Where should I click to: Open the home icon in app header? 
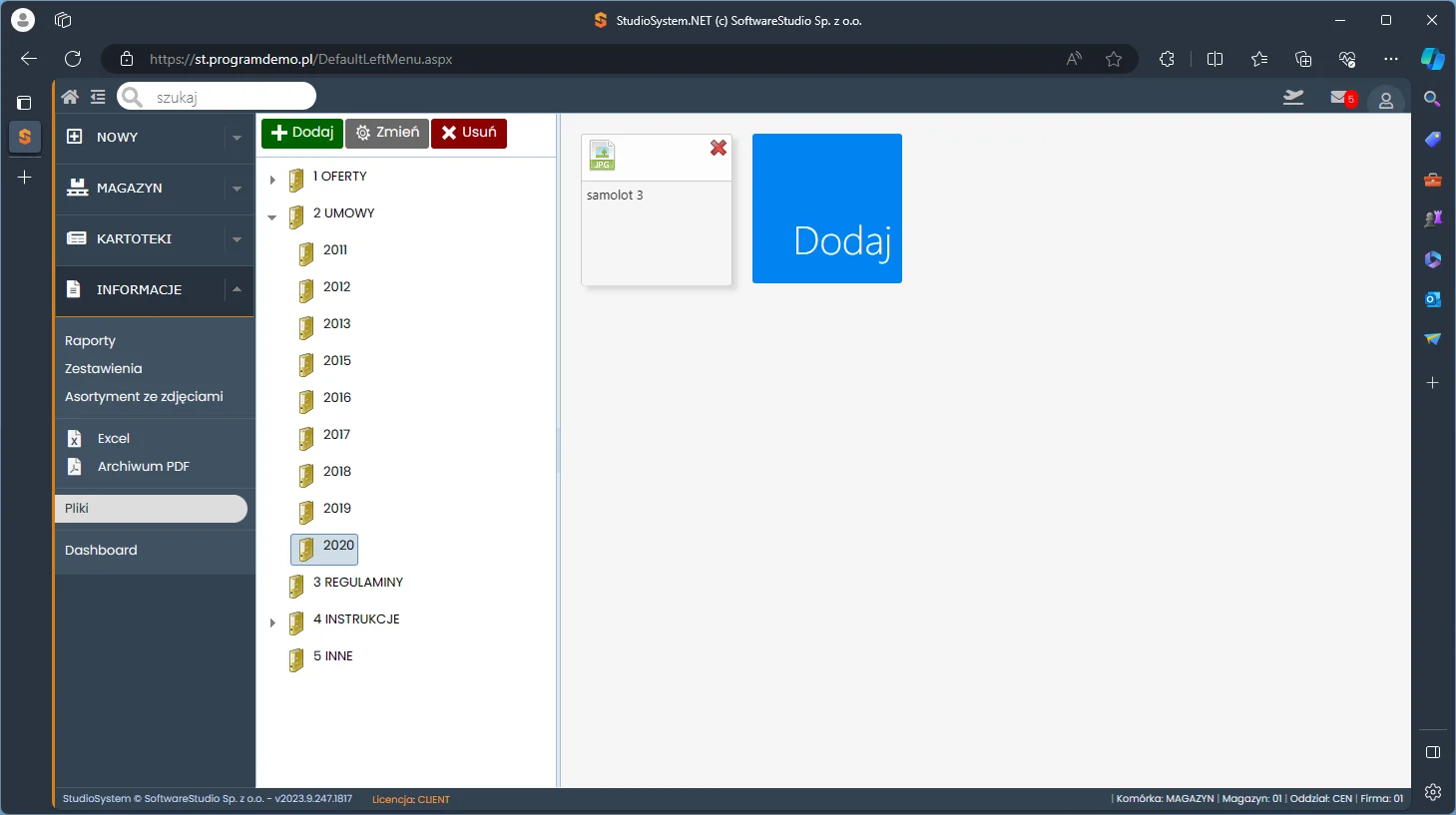click(x=70, y=97)
